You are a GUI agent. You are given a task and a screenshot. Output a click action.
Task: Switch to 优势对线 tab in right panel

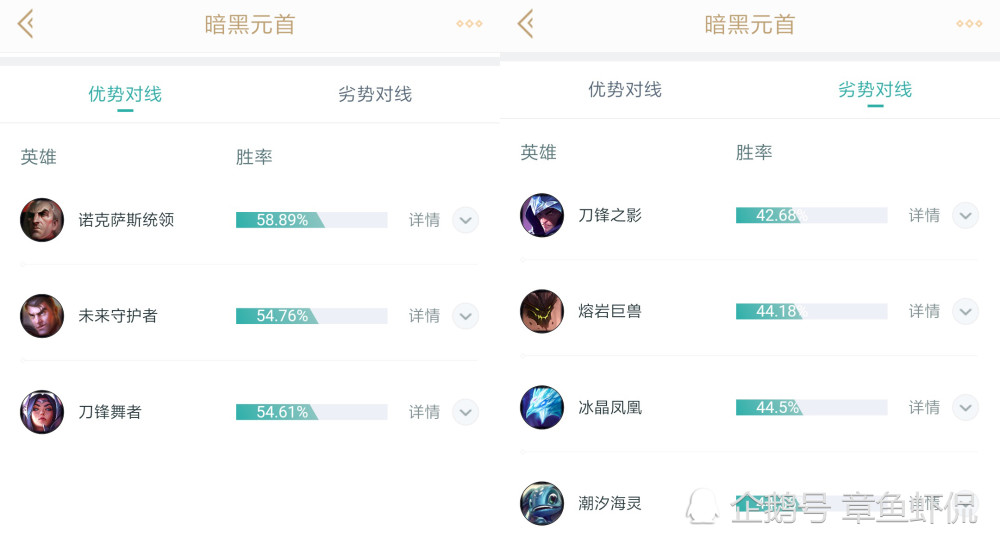click(625, 90)
